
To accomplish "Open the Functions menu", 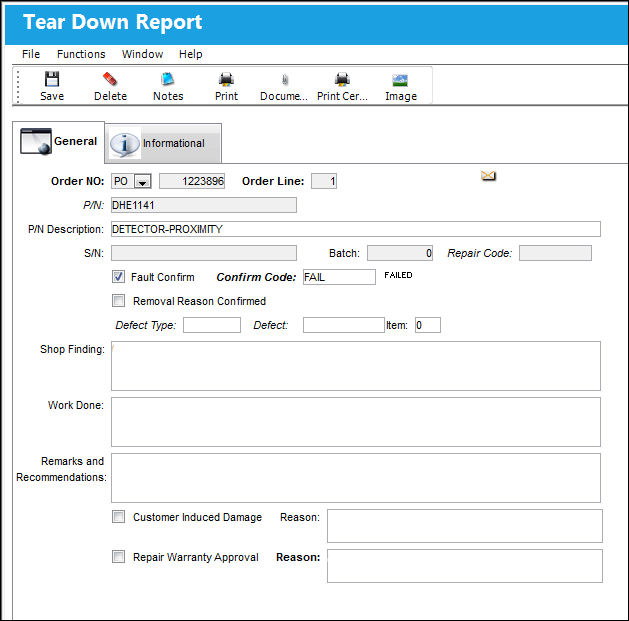I will tap(81, 54).
